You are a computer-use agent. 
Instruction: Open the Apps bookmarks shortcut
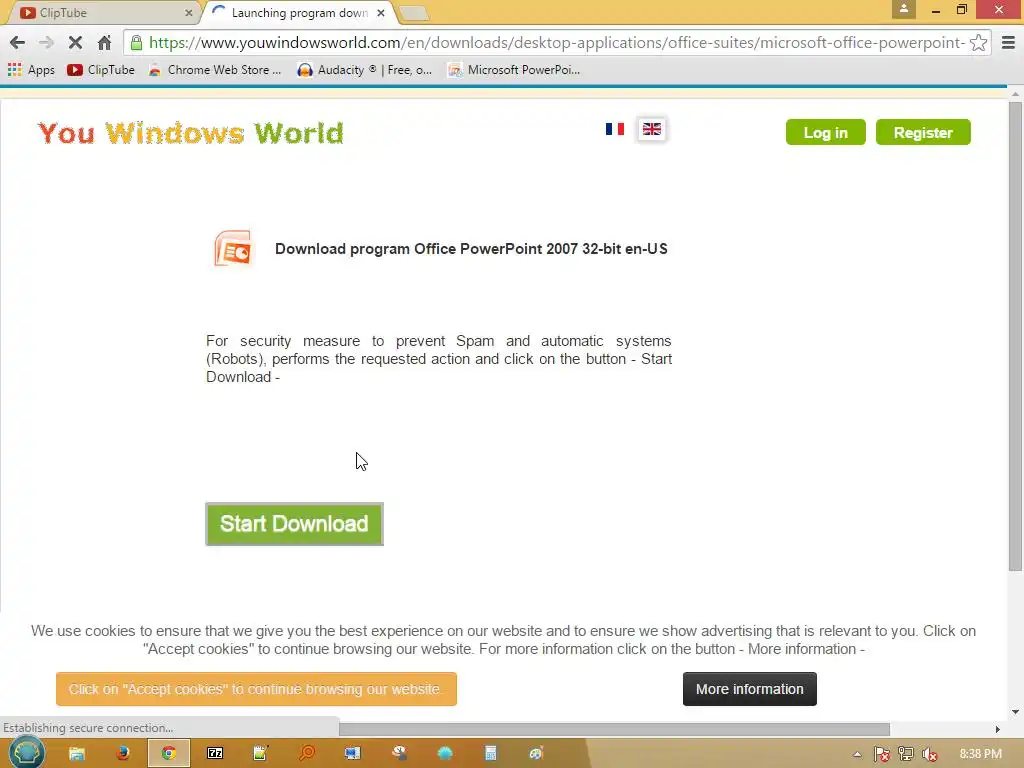31,70
